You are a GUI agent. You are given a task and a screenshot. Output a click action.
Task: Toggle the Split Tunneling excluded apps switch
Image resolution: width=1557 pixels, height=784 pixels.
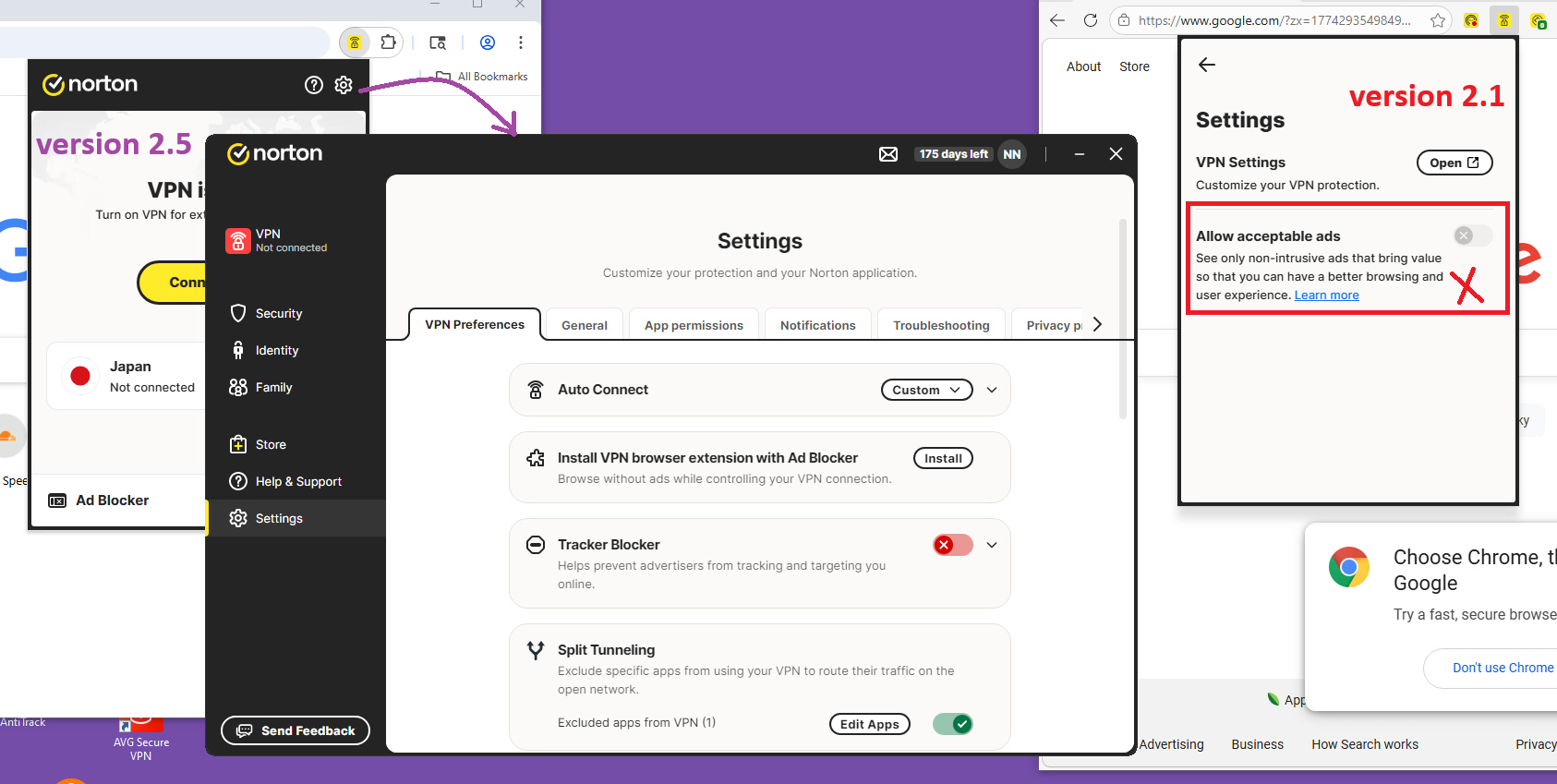953,724
